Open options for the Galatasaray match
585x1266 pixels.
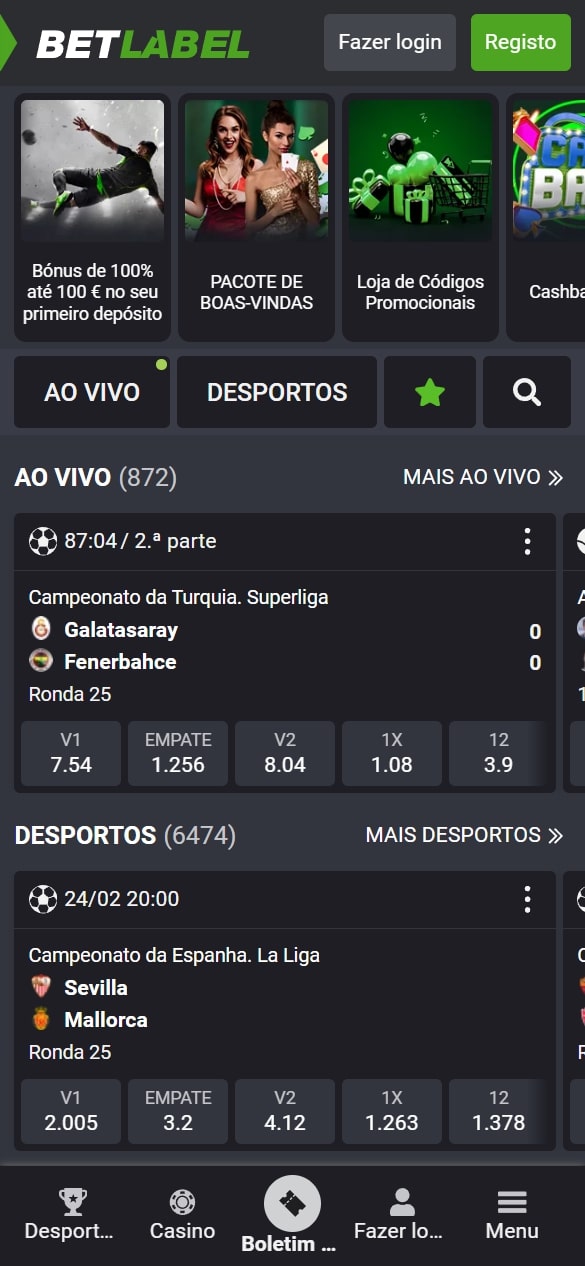pos(527,541)
